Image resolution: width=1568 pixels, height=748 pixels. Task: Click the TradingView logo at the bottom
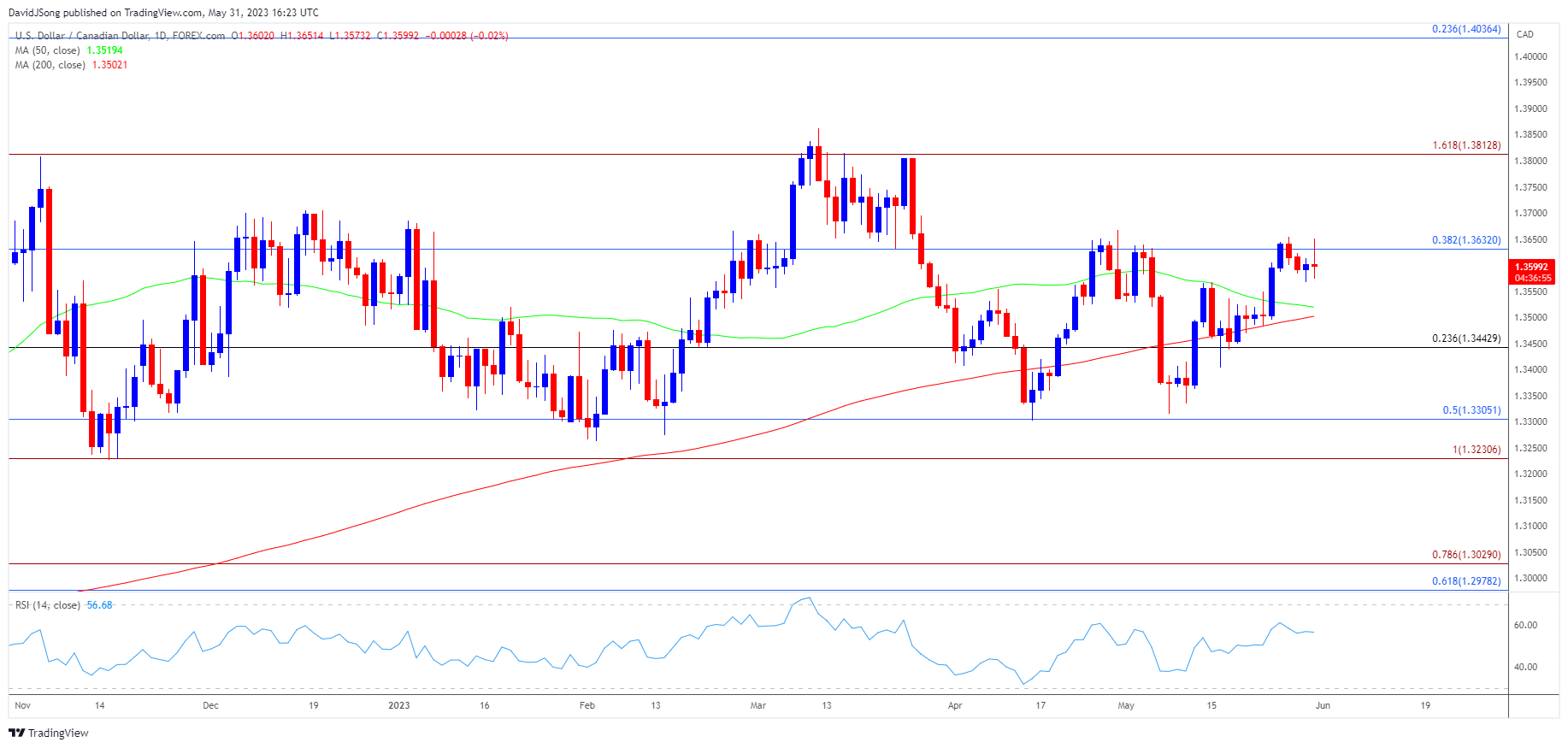tap(49, 733)
